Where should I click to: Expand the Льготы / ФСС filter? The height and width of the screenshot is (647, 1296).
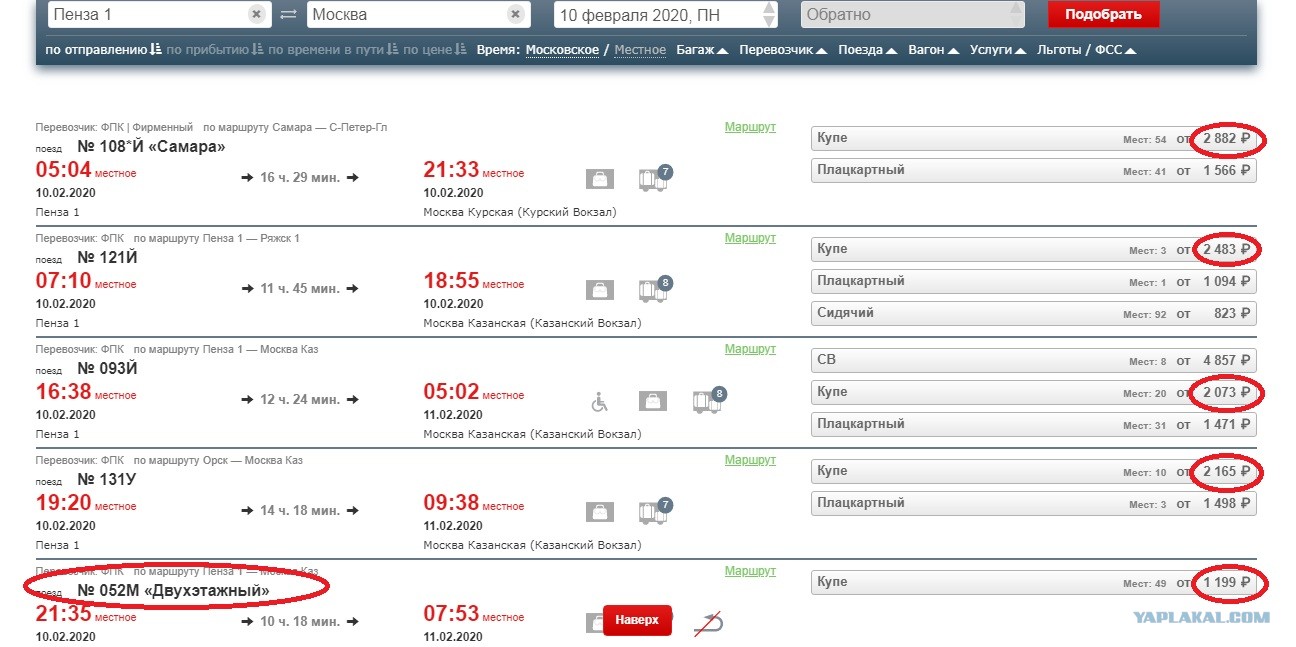pyautogui.click(x=1086, y=50)
